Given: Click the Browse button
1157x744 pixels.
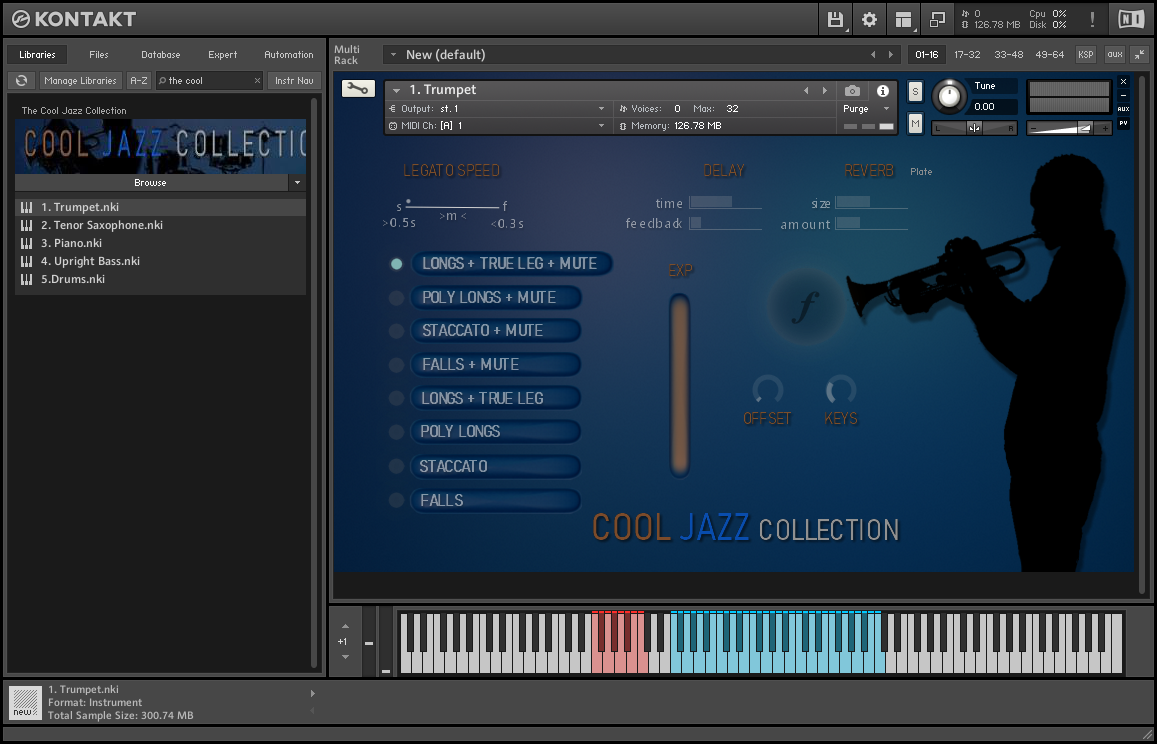Looking at the screenshot, I should pos(152,182).
